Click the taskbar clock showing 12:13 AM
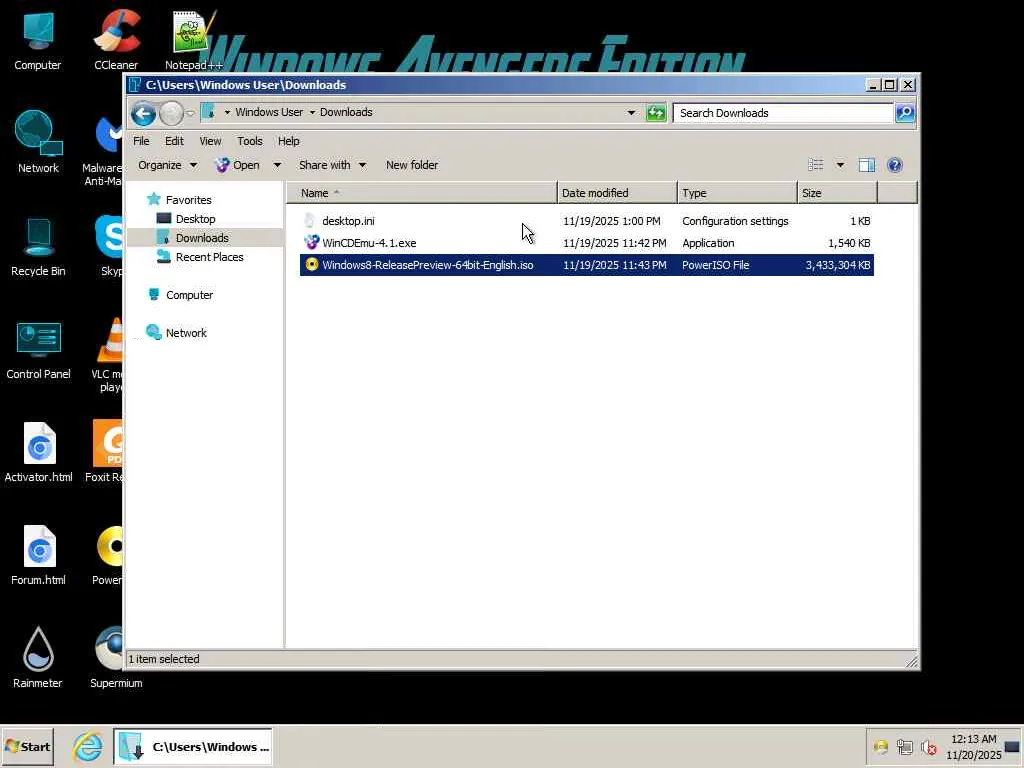The width and height of the screenshot is (1024, 768). tap(973, 746)
